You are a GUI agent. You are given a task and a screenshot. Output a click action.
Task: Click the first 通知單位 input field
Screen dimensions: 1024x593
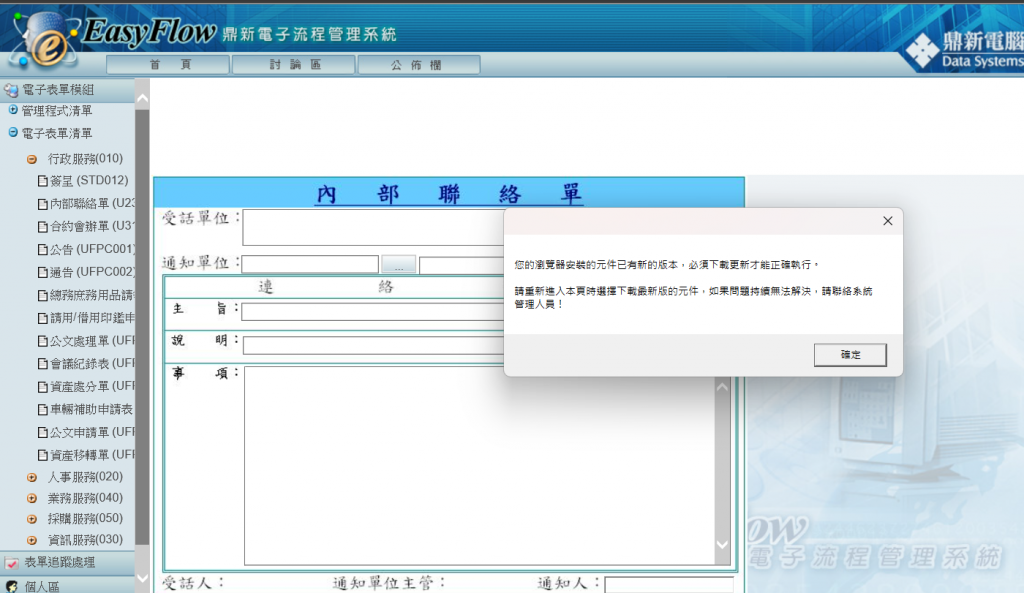[310, 264]
